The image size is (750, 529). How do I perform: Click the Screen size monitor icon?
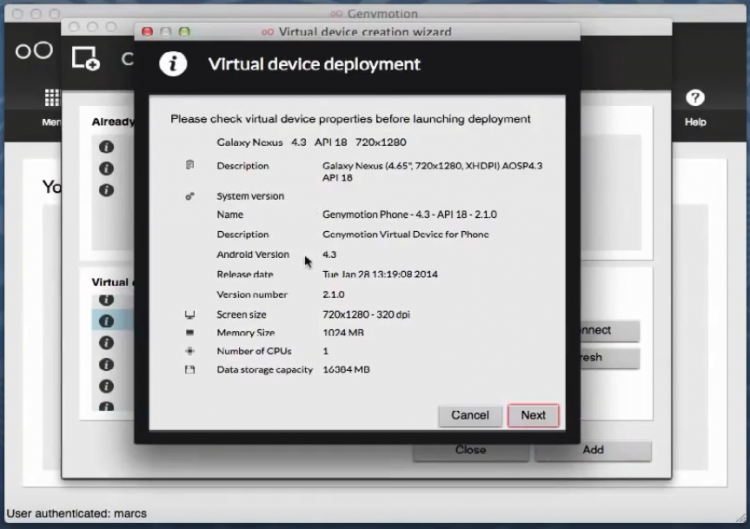[190, 314]
